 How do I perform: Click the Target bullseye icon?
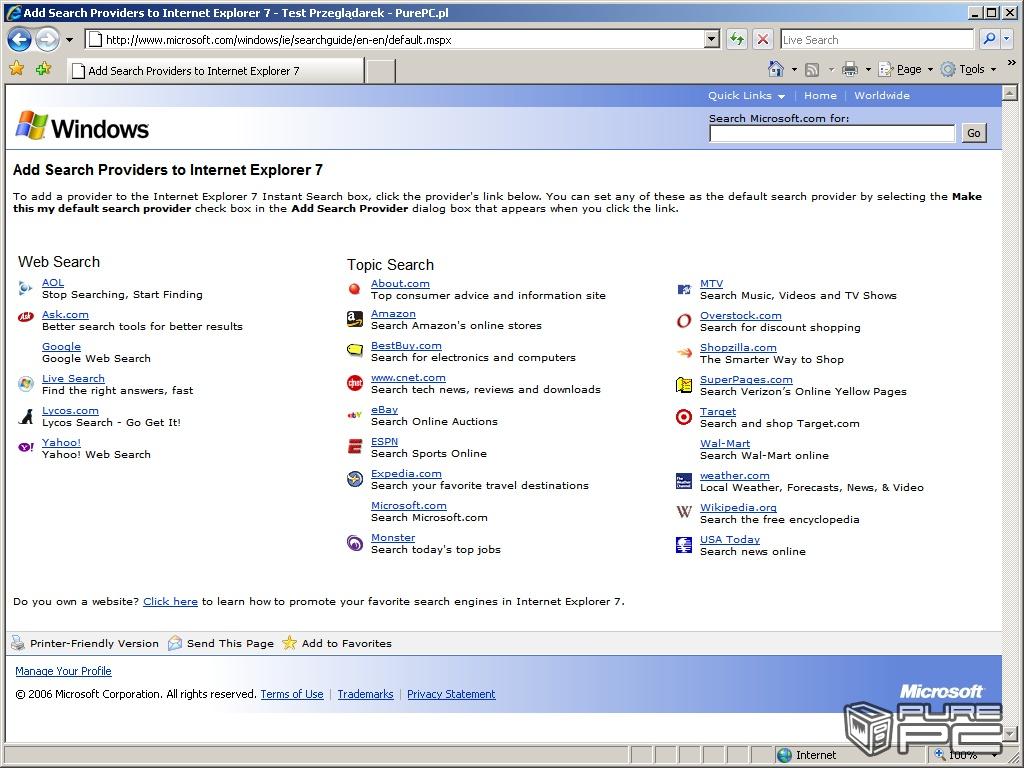(684, 417)
